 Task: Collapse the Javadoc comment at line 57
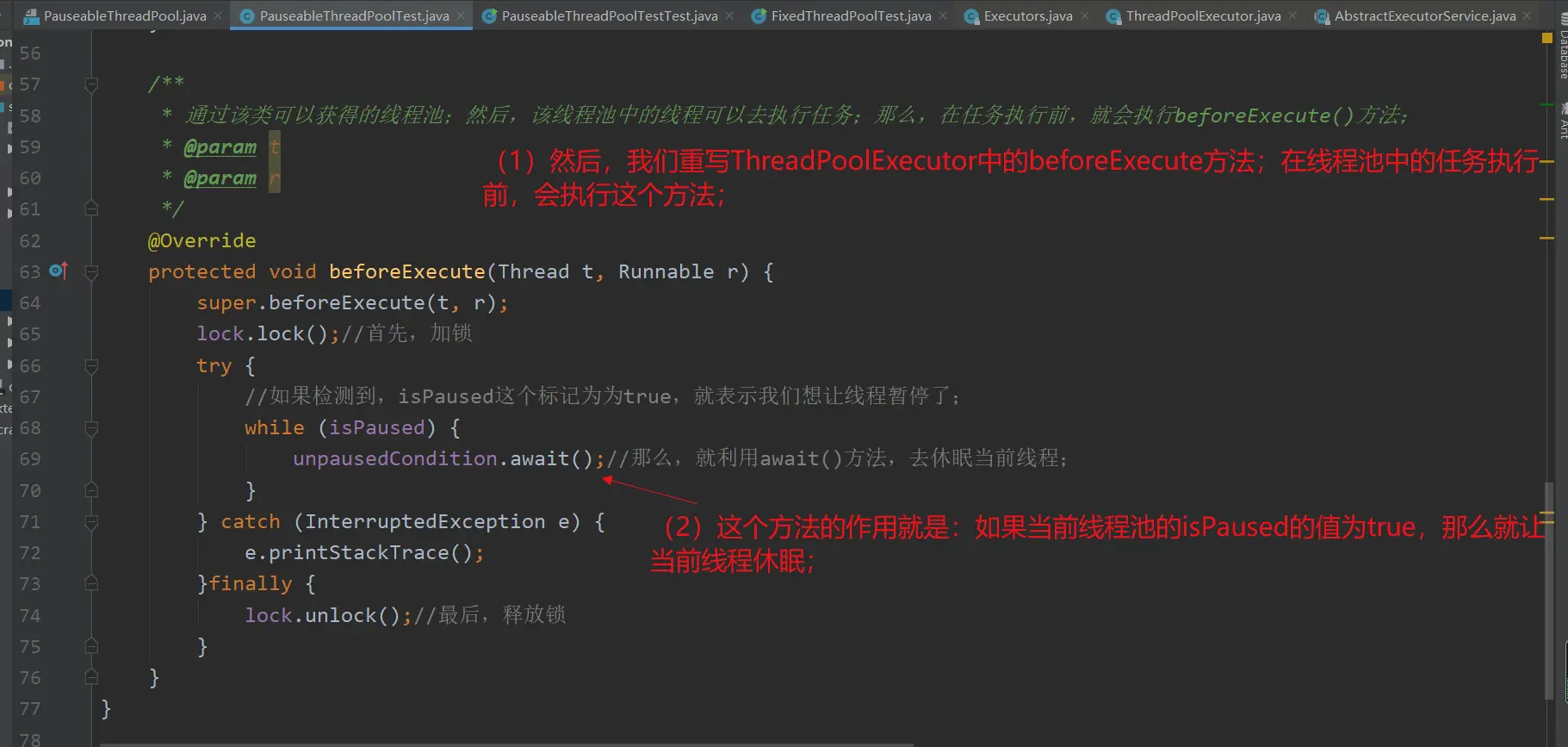pos(91,84)
